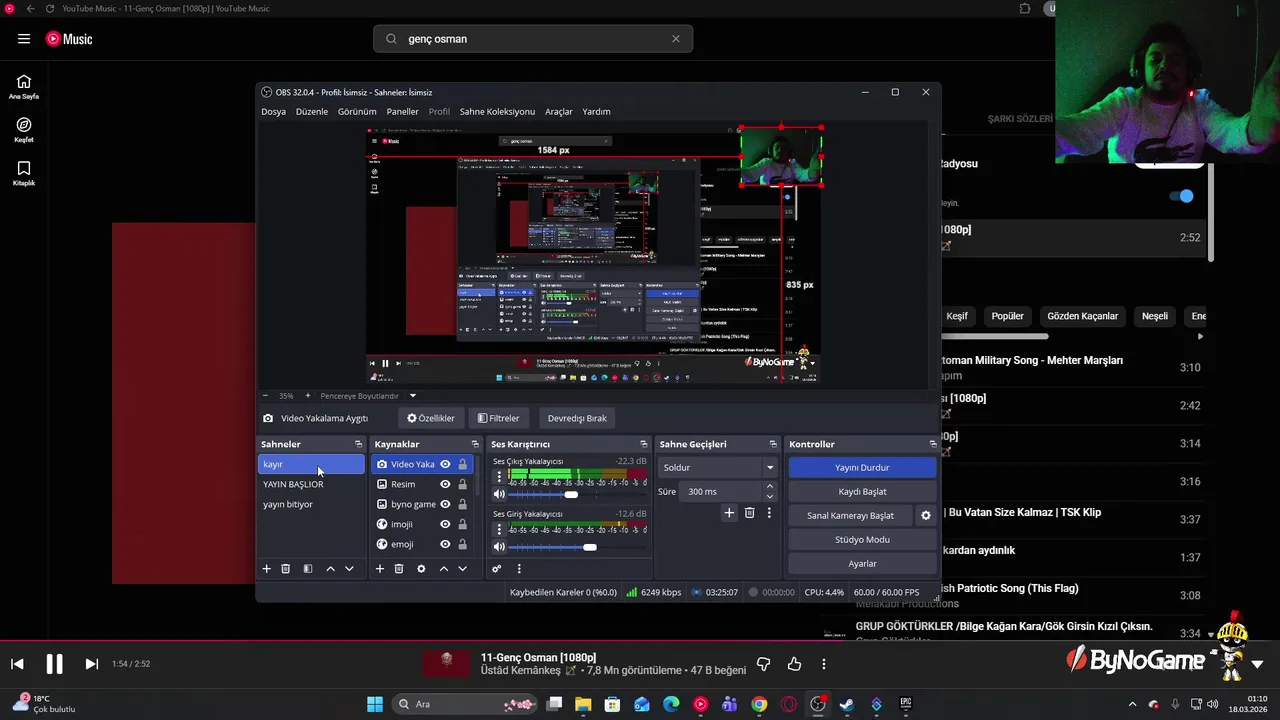Toggle lock on Resim source
Screen dimensions: 1280x720
click(x=462, y=484)
